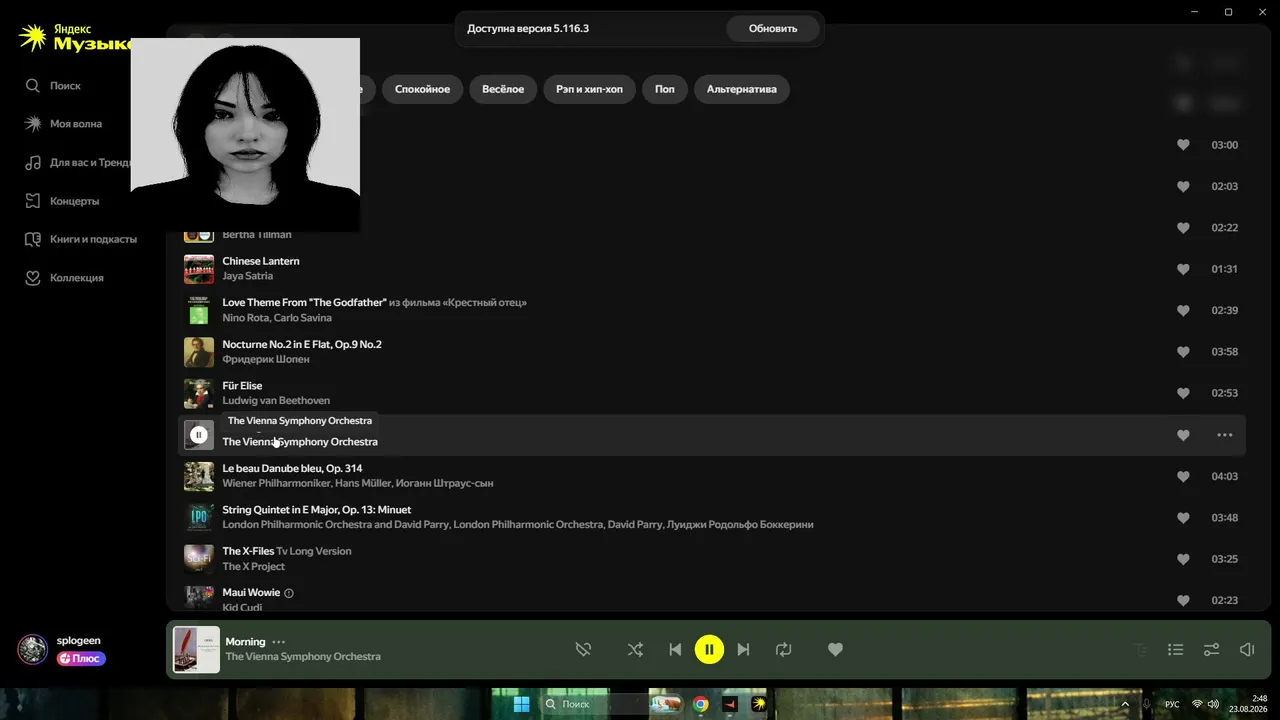Open artist Ludwig van Beethoven

click(276, 401)
